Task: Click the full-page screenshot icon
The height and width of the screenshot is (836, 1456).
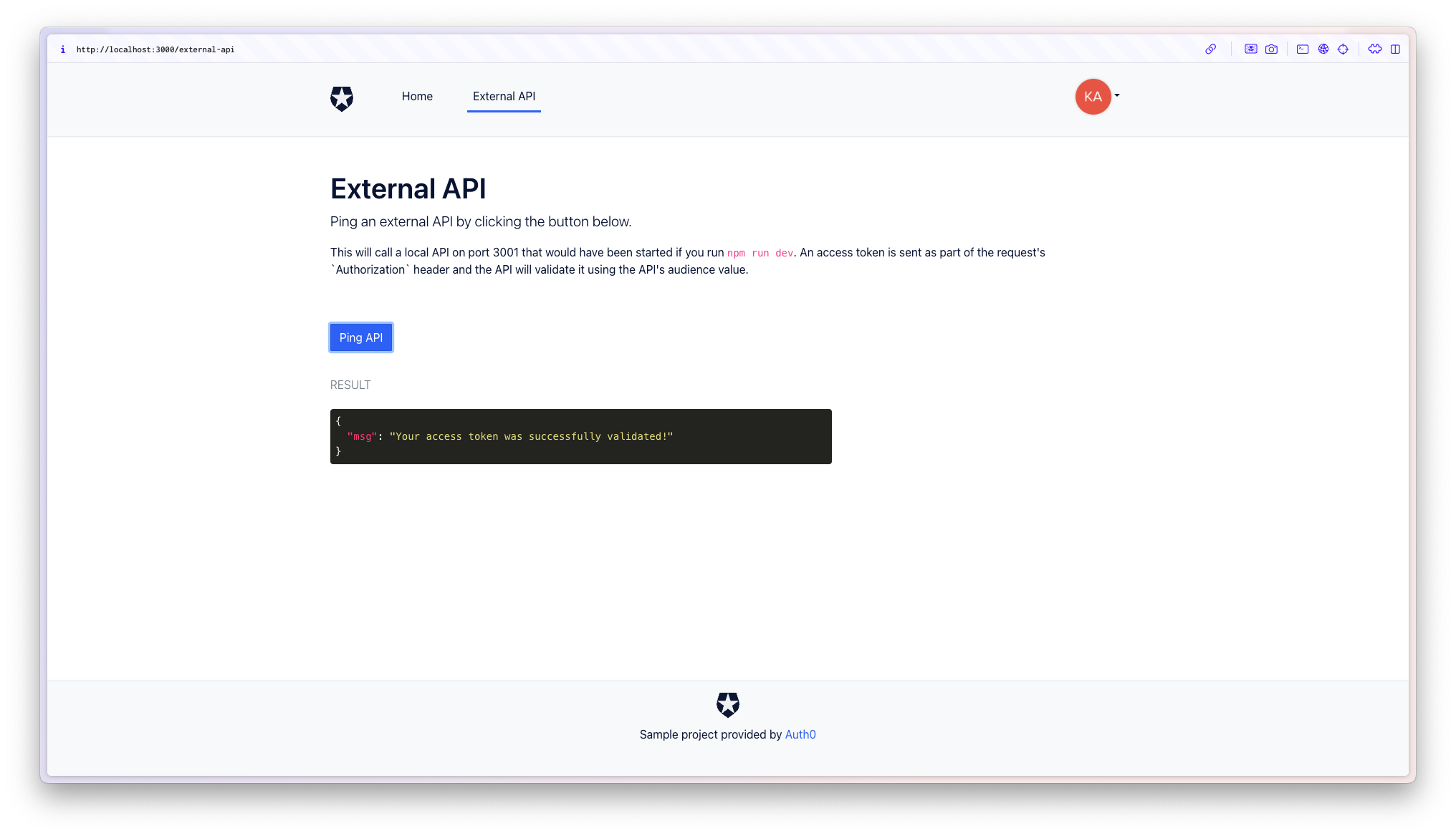Action: [1250, 49]
